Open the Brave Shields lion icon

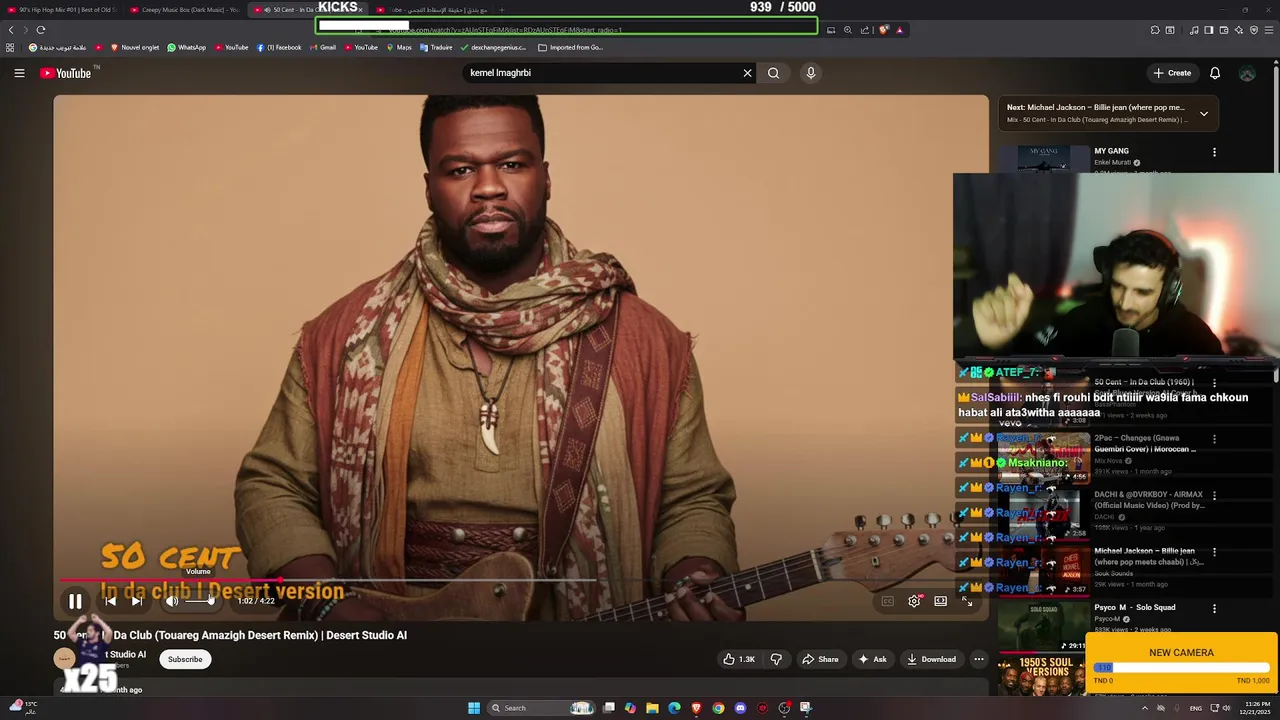[x=883, y=30]
